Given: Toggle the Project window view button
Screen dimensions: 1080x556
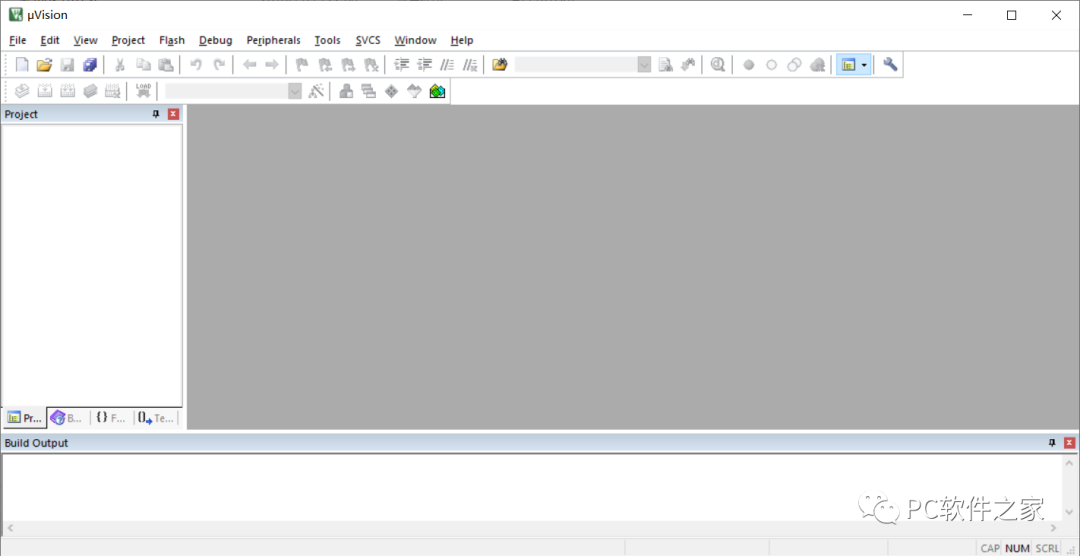Looking at the screenshot, I should [849, 65].
